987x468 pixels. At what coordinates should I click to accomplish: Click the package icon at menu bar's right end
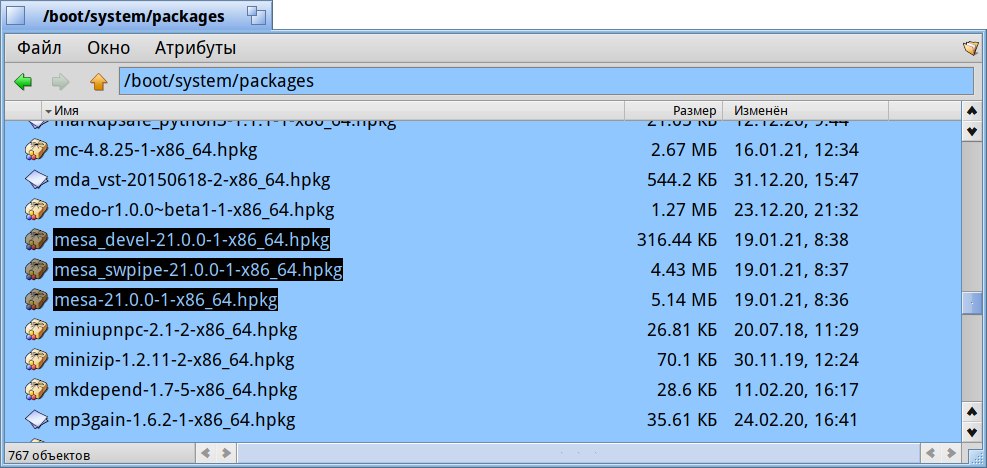pyautogui.click(x=971, y=49)
